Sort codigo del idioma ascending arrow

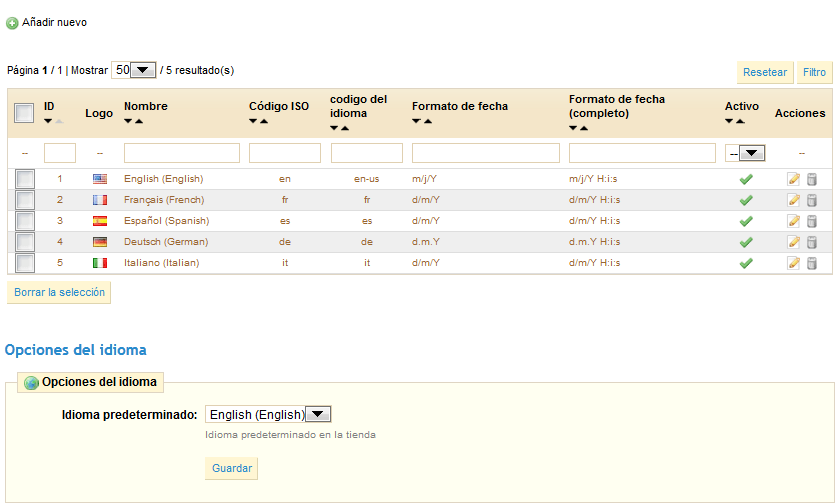coord(345,128)
